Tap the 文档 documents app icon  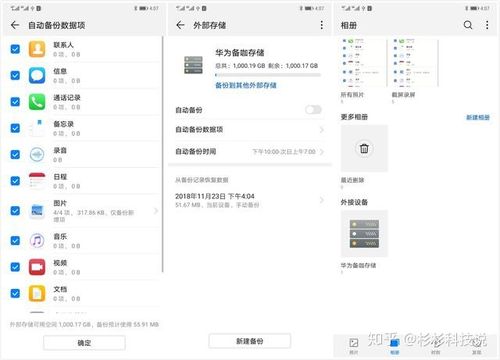[37, 293]
